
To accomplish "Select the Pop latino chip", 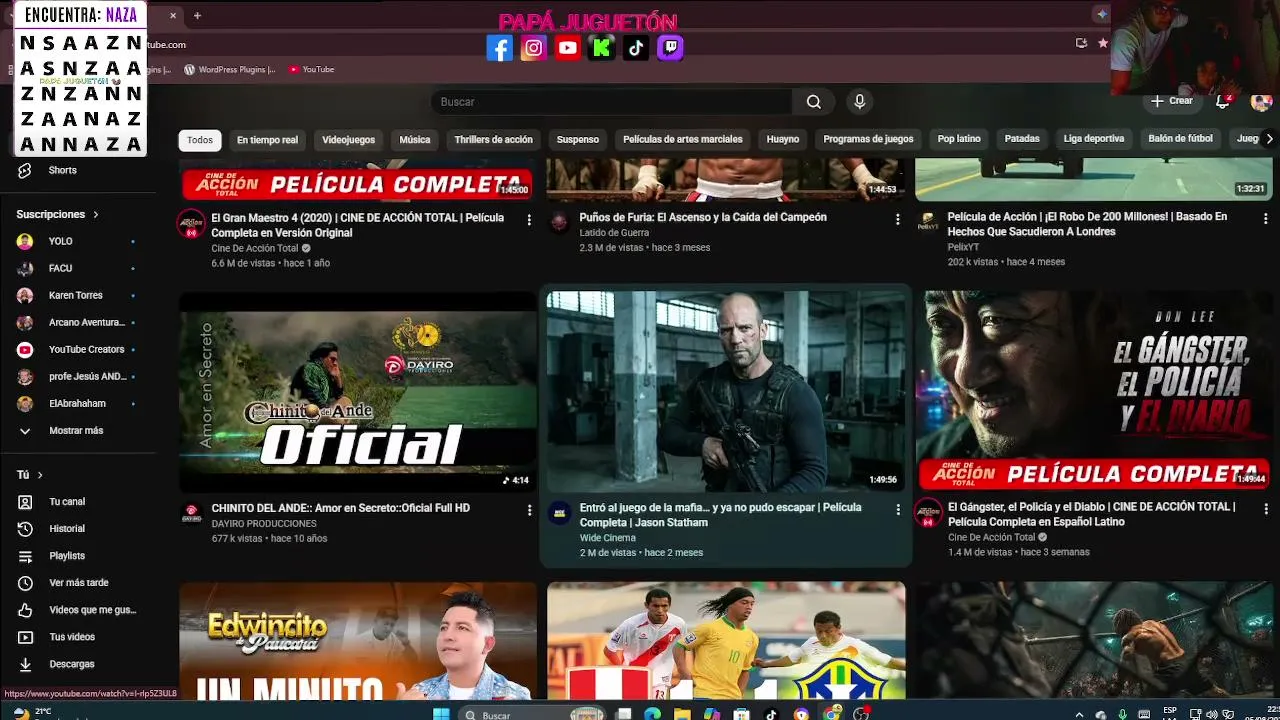I will [959, 139].
